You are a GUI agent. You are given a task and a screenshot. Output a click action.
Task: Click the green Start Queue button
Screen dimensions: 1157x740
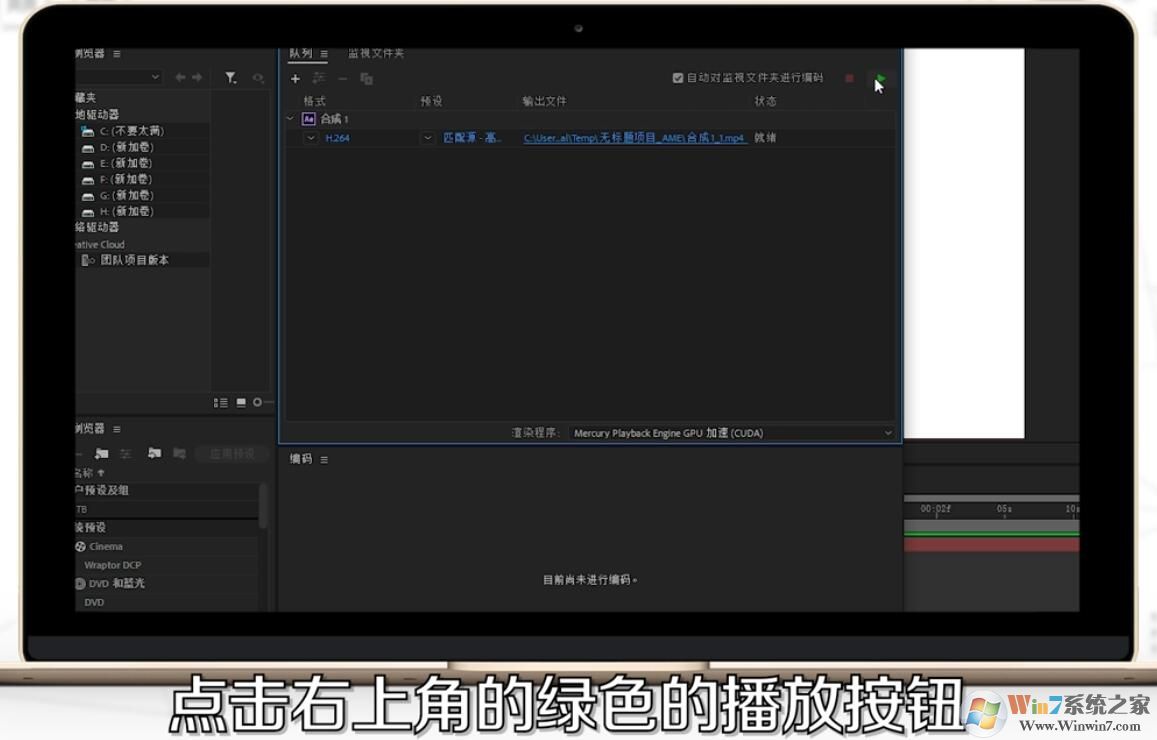880,78
